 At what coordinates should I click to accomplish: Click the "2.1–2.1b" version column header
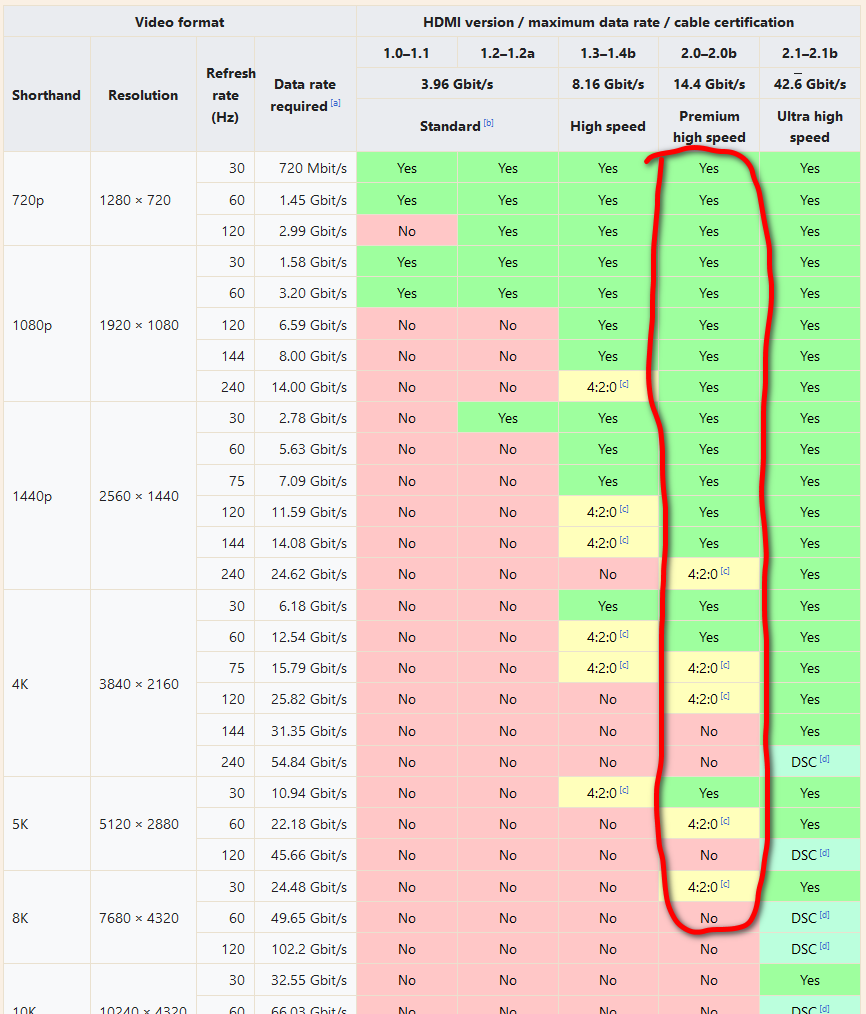pyautogui.click(x=810, y=53)
